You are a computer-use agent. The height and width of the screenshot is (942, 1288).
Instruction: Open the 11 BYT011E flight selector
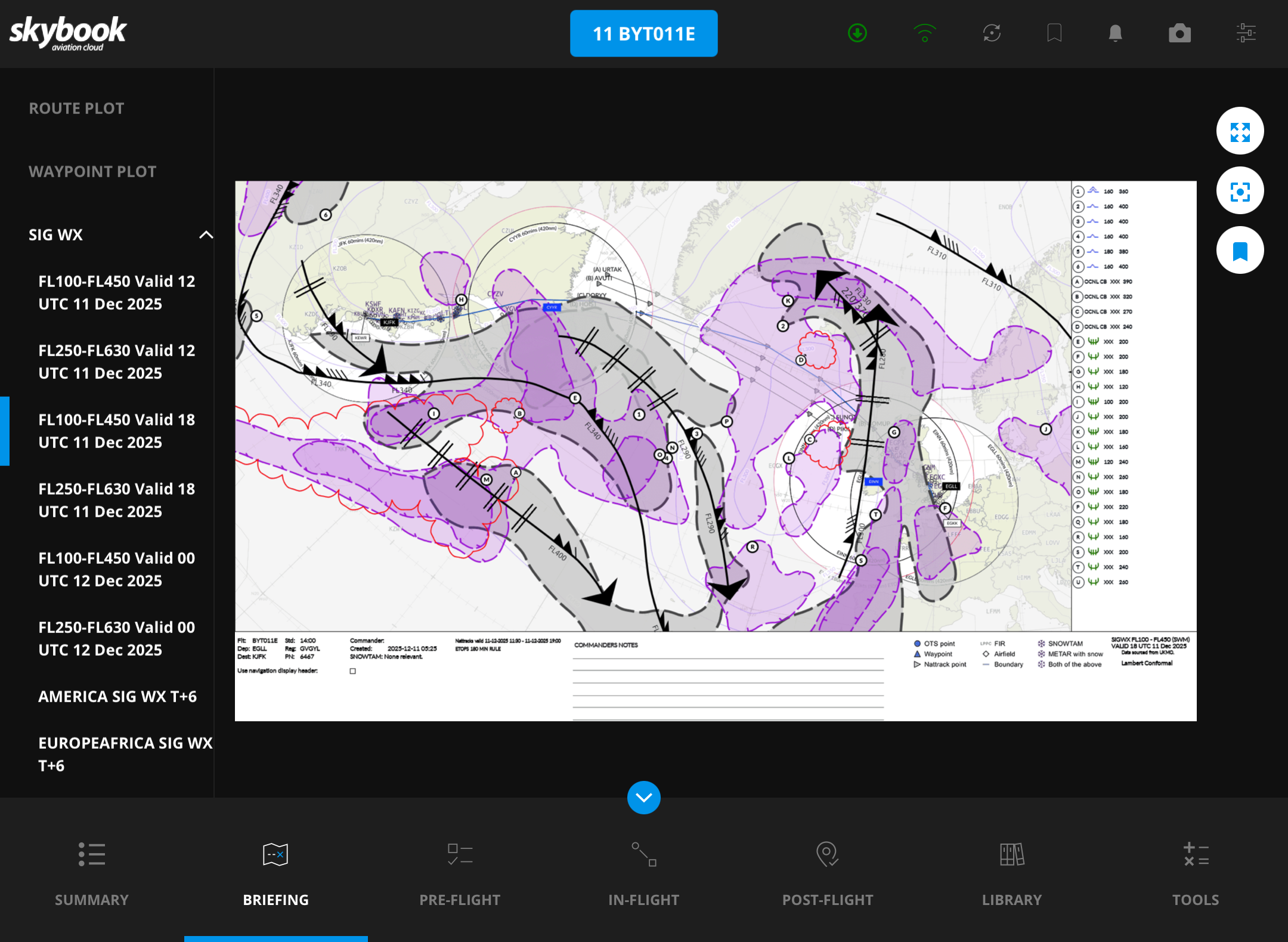point(643,33)
